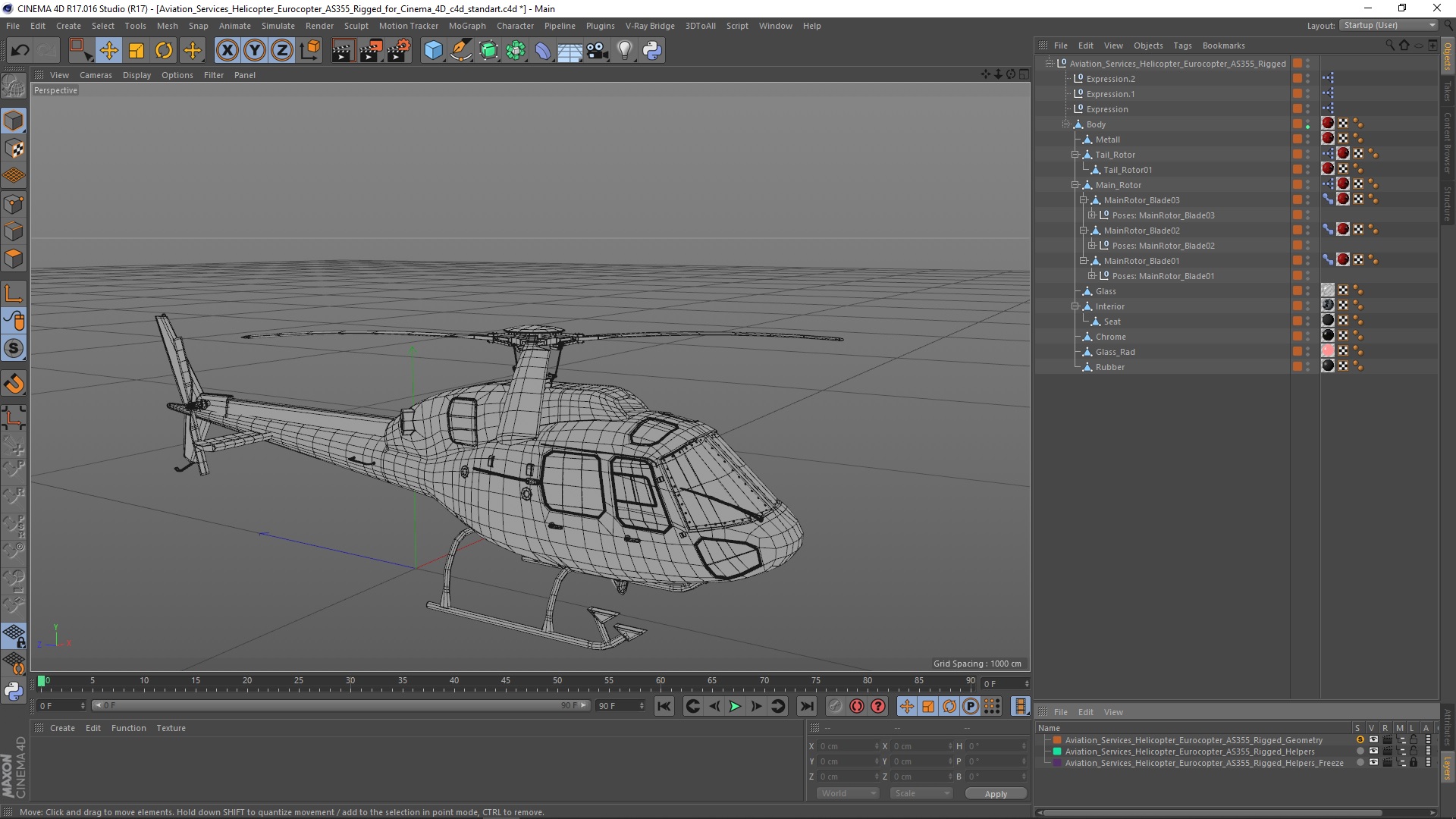Open render settings icon

tap(399, 51)
